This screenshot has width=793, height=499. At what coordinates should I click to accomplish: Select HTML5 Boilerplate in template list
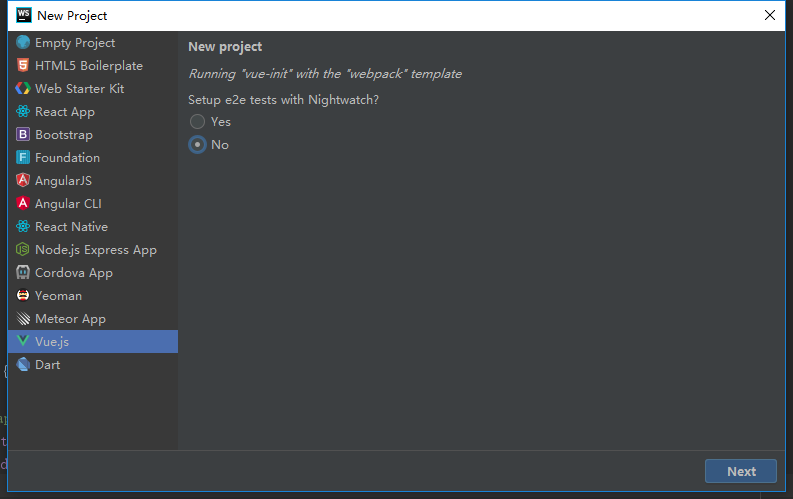pyautogui.click(x=89, y=66)
